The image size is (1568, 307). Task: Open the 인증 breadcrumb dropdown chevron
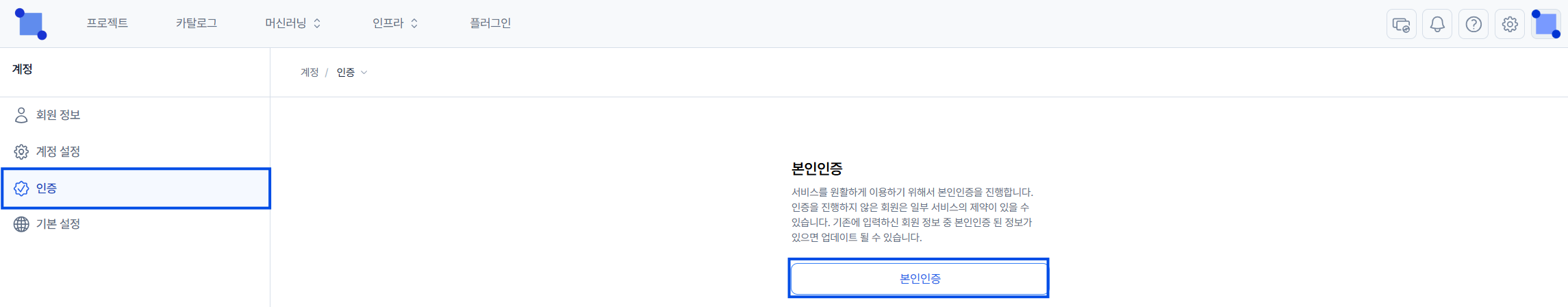tap(364, 73)
